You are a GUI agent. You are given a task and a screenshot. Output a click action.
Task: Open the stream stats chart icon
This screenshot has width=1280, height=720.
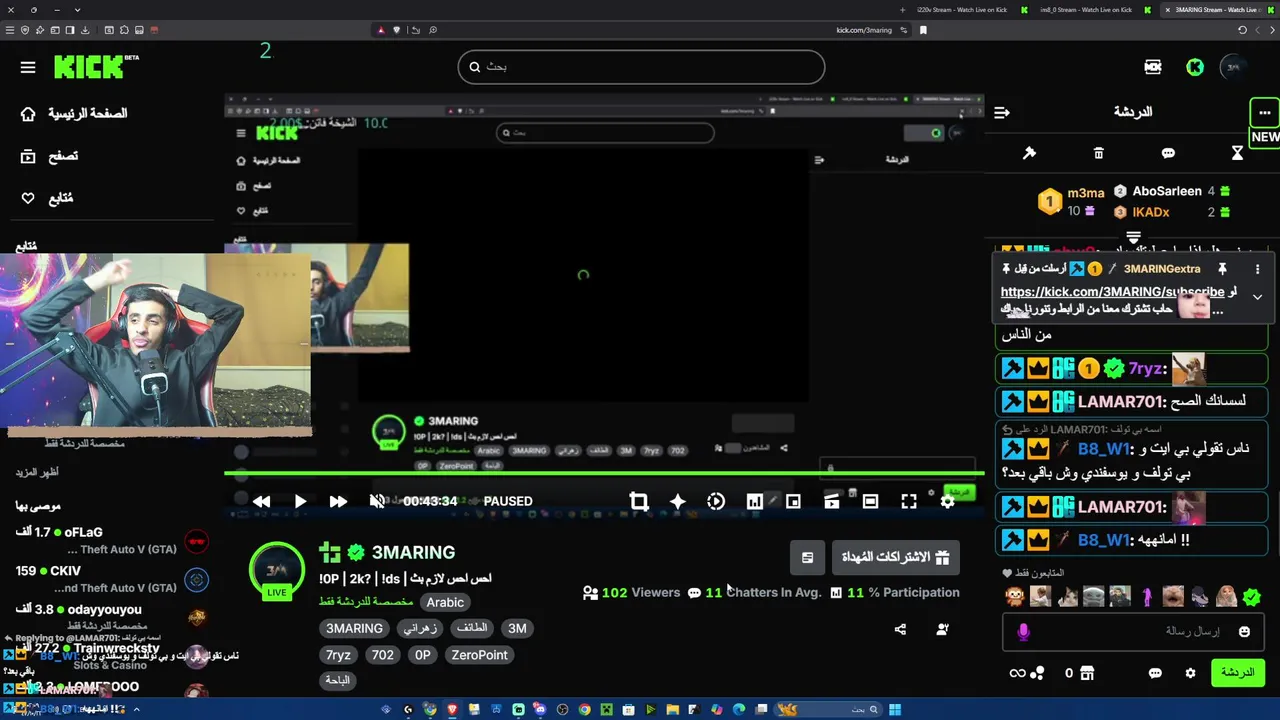(x=755, y=501)
